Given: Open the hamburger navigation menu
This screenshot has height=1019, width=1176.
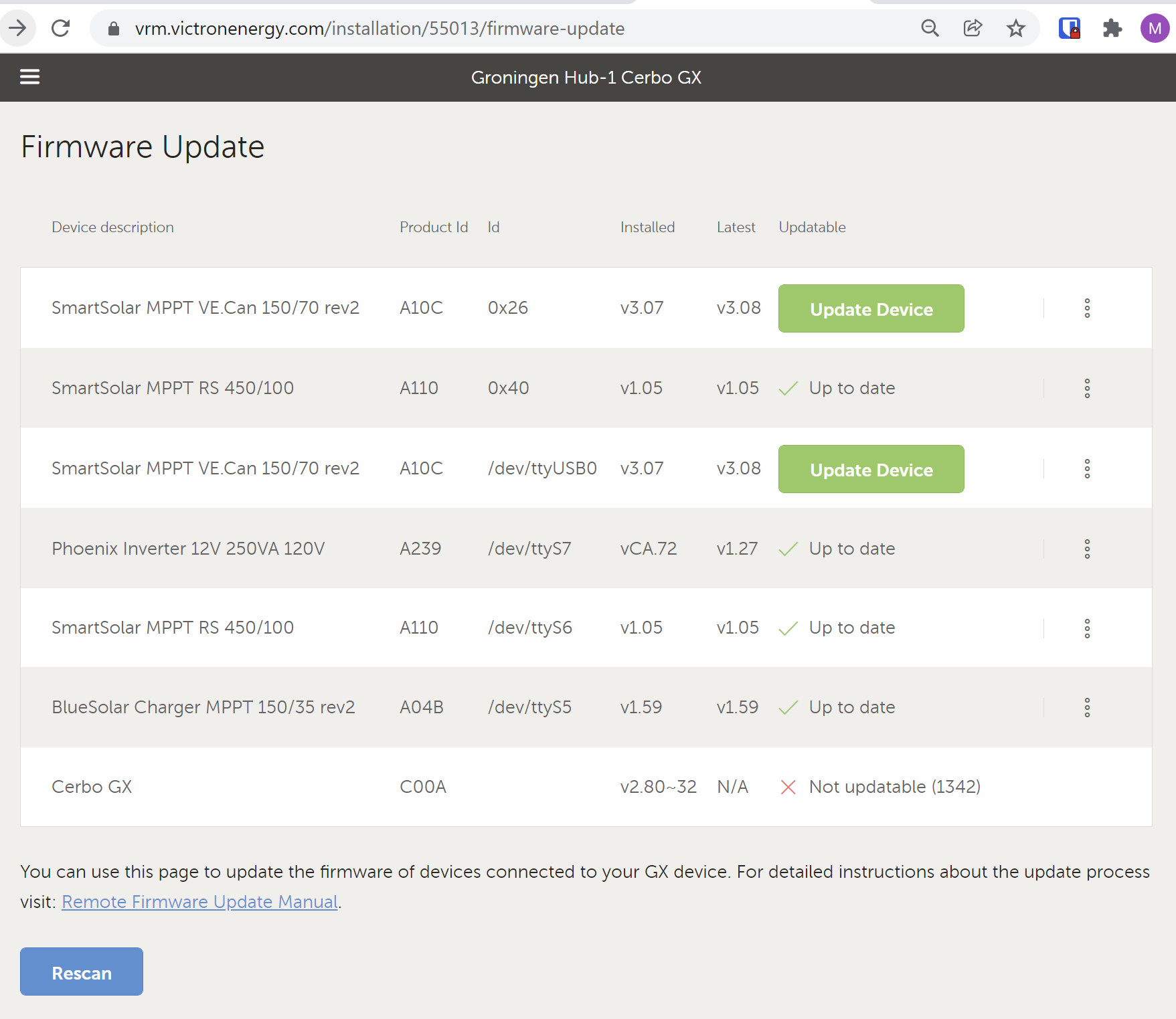Looking at the screenshot, I should click(x=29, y=77).
